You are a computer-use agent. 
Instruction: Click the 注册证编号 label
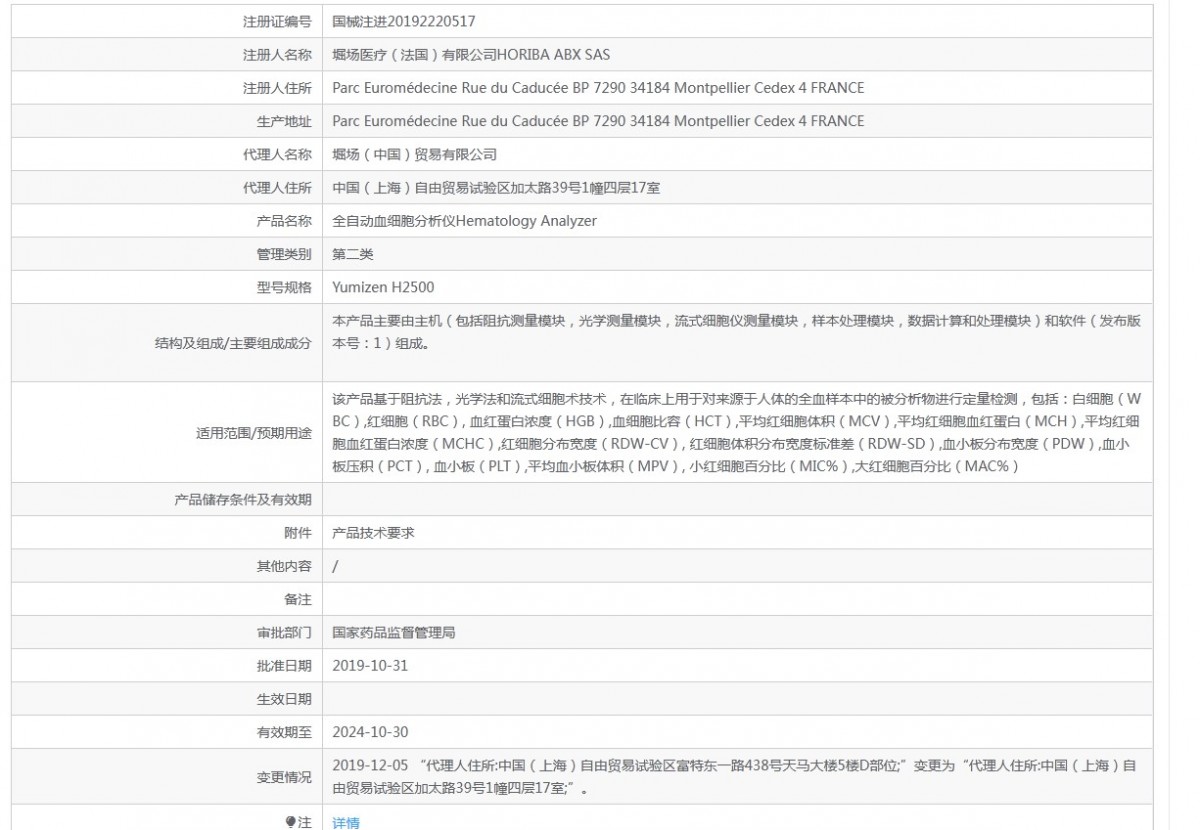click(278, 21)
